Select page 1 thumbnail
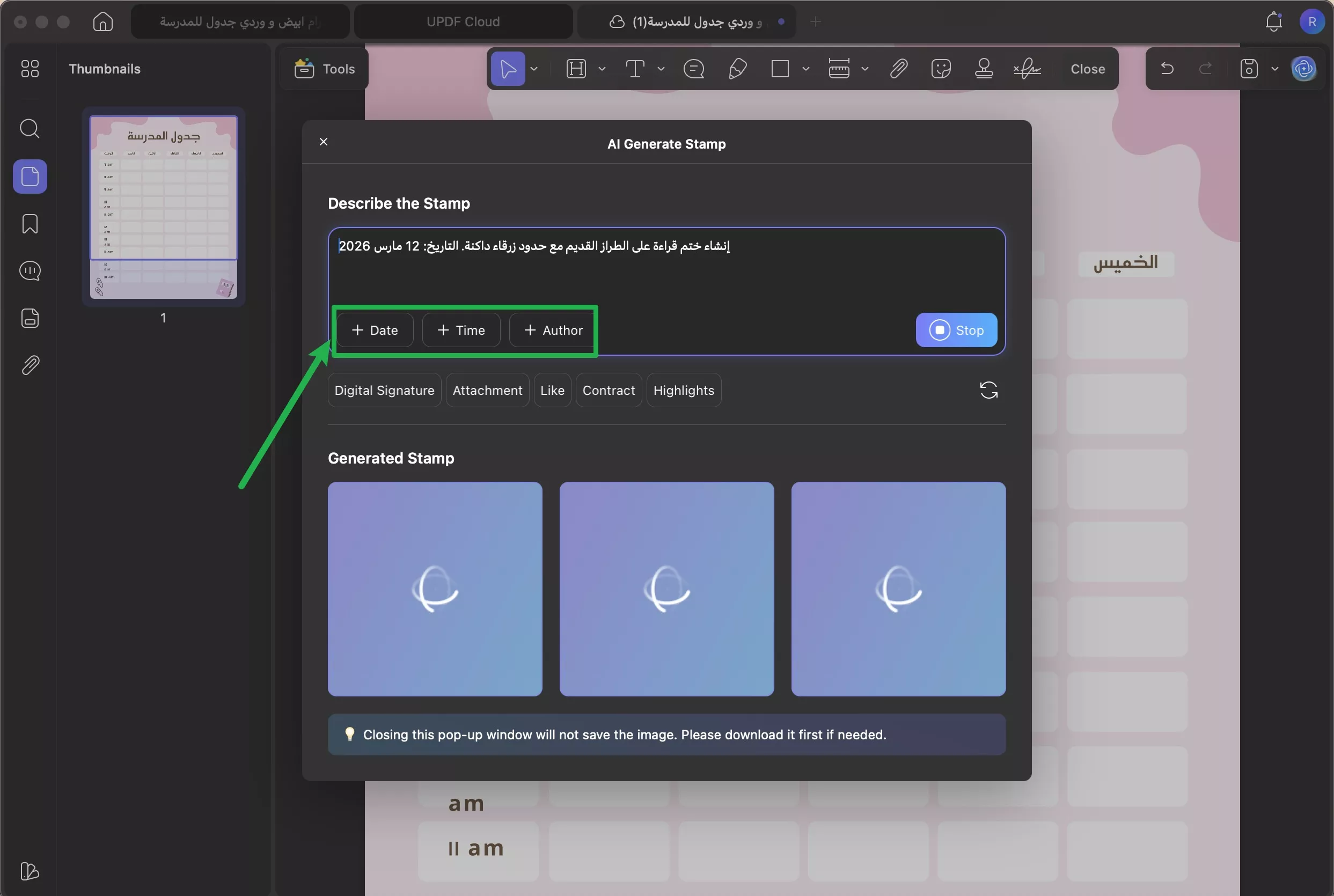The image size is (1334, 896). point(164,206)
